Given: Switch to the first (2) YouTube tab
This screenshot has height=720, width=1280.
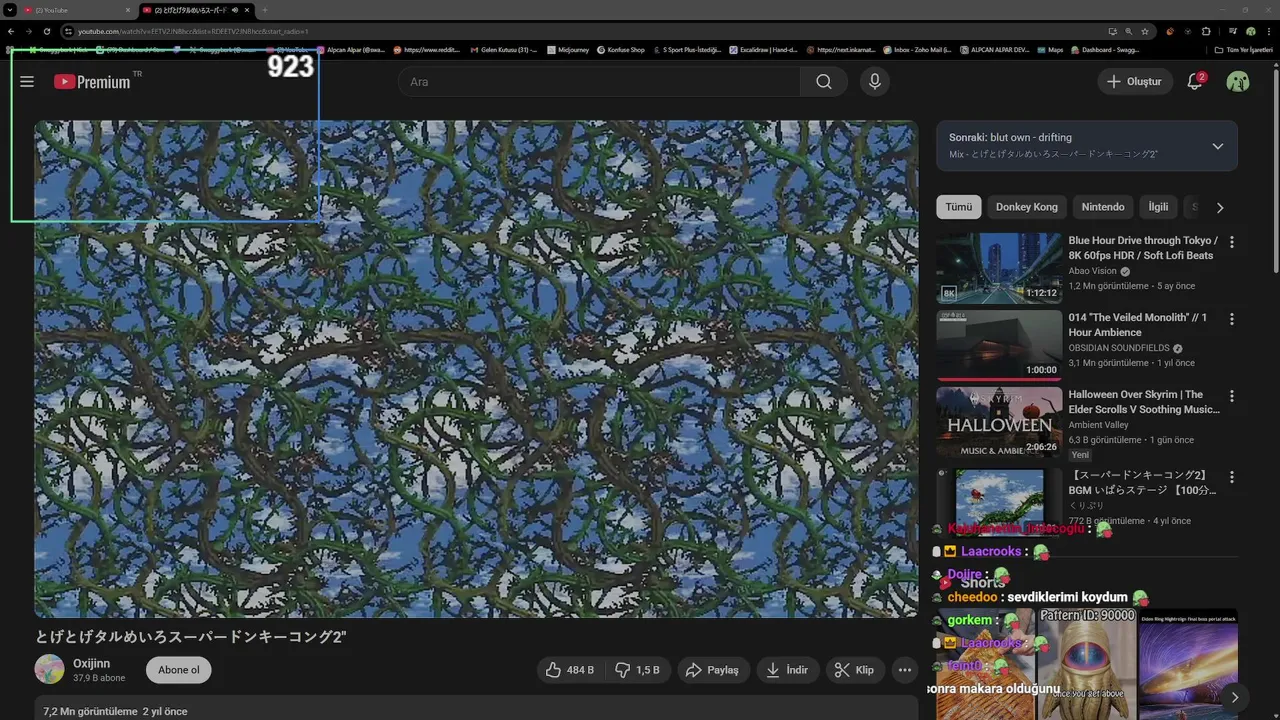Looking at the screenshot, I should point(75,10).
